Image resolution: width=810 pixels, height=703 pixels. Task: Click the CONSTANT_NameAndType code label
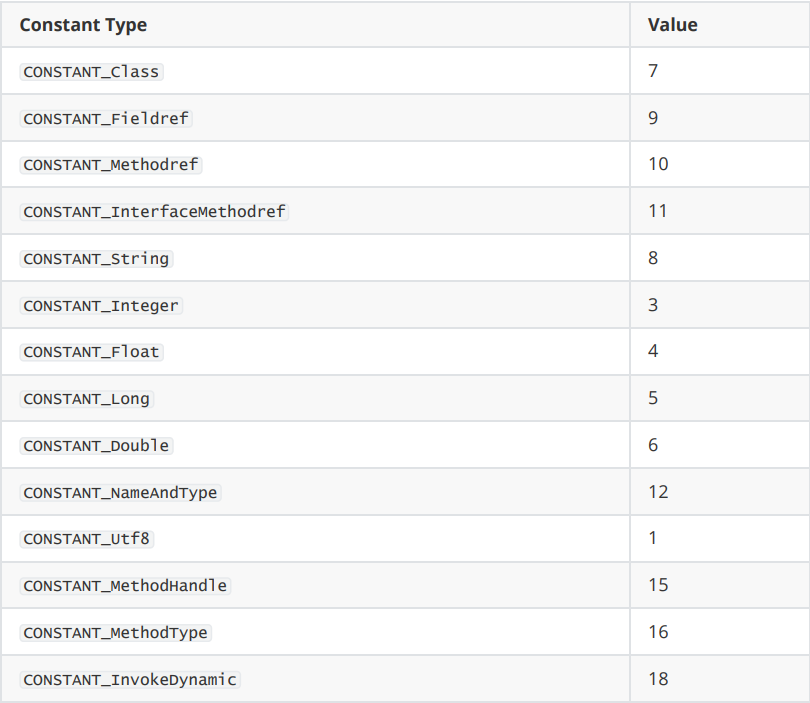click(x=120, y=493)
